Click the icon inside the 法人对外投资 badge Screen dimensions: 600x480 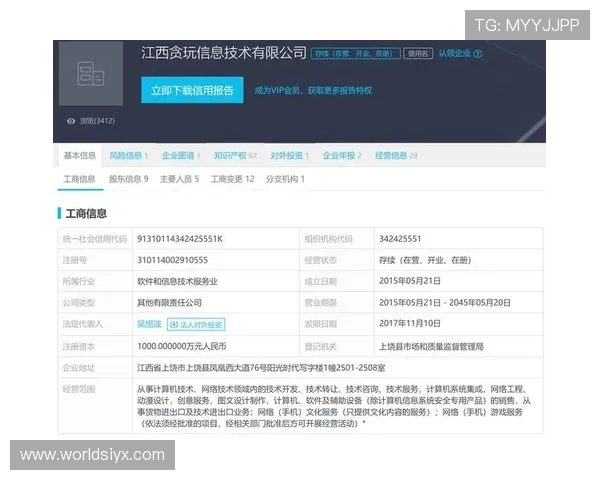[x=174, y=325]
